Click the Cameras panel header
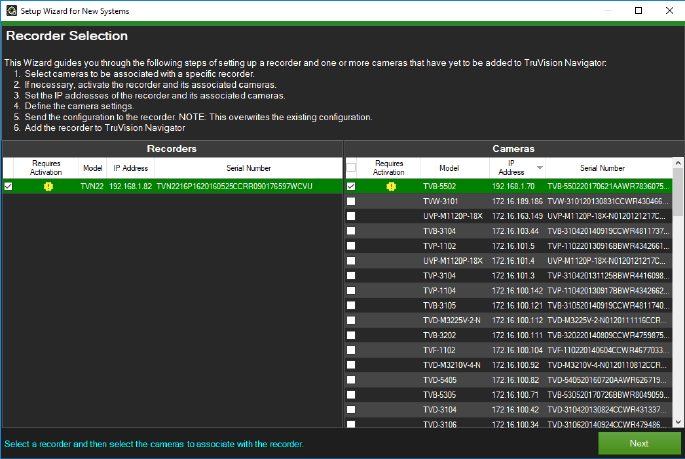Image resolution: width=685 pixels, height=459 pixels. point(514,148)
